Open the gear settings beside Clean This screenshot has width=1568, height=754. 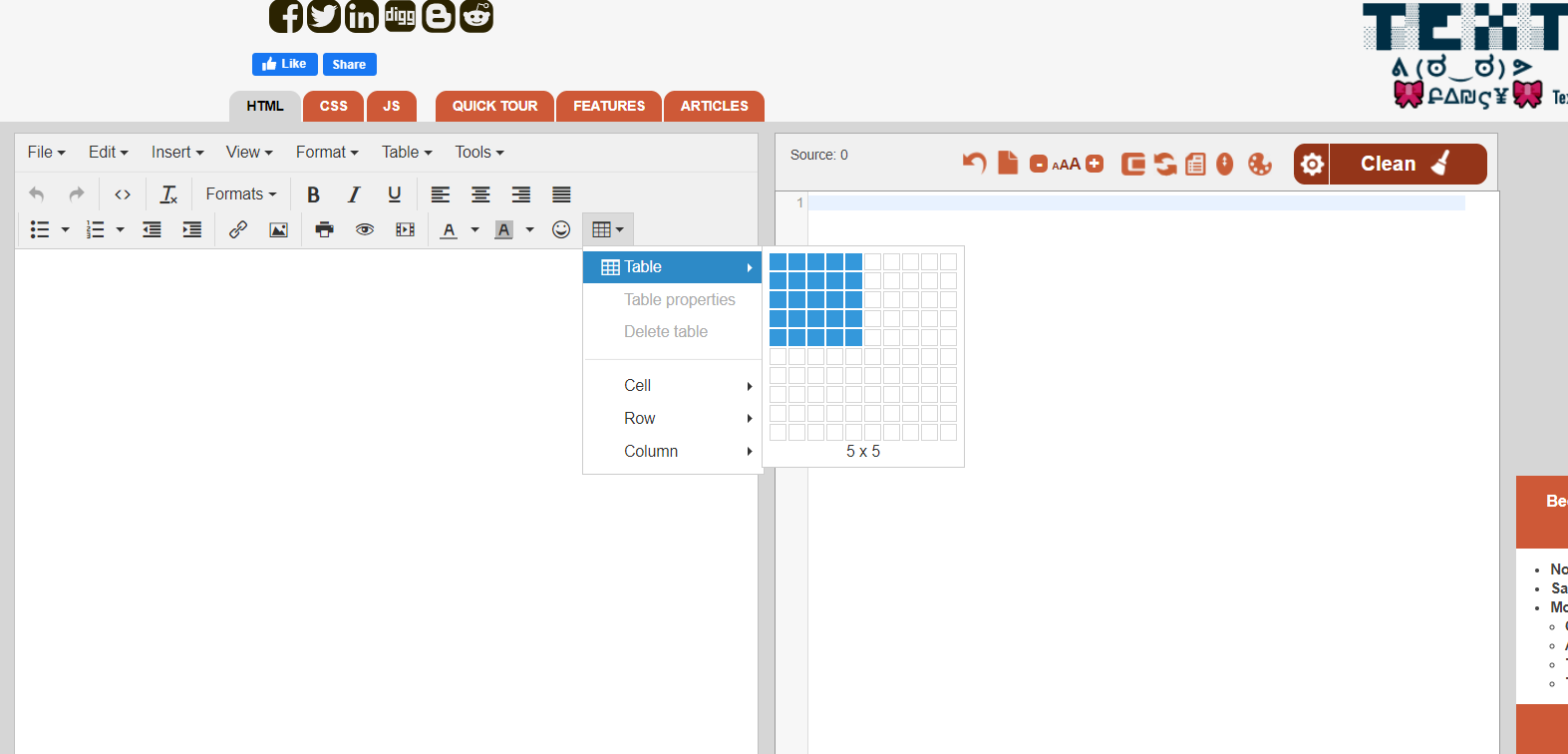pyautogui.click(x=1312, y=164)
